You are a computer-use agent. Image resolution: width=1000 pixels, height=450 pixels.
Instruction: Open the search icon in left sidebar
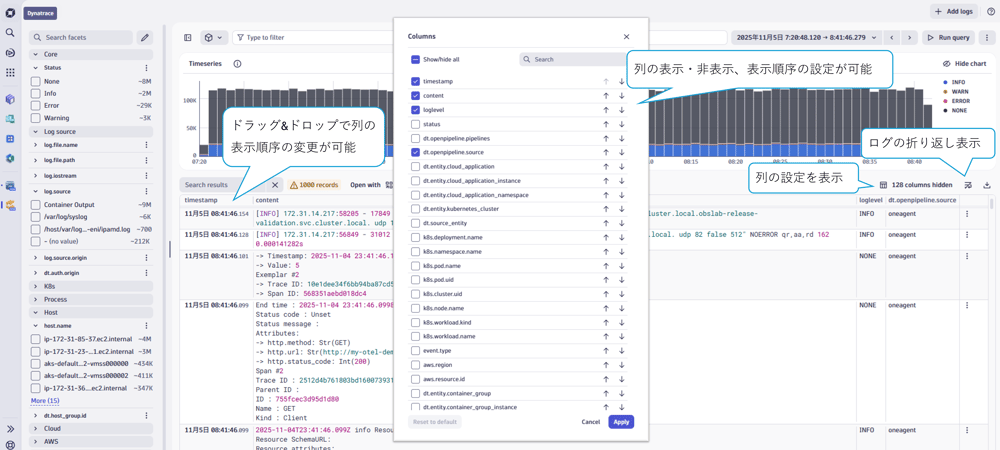(10, 33)
